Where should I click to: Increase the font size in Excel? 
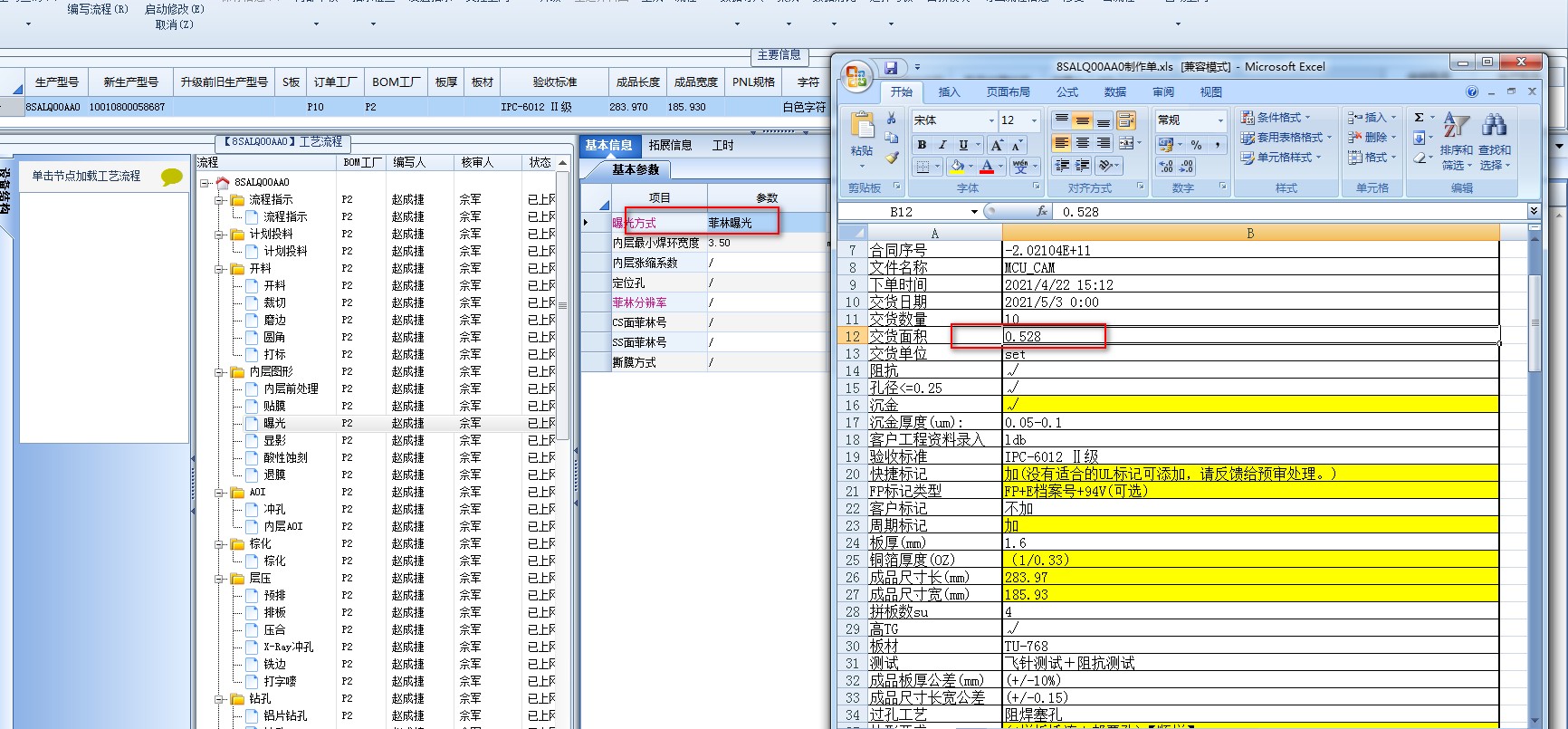(x=997, y=144)
